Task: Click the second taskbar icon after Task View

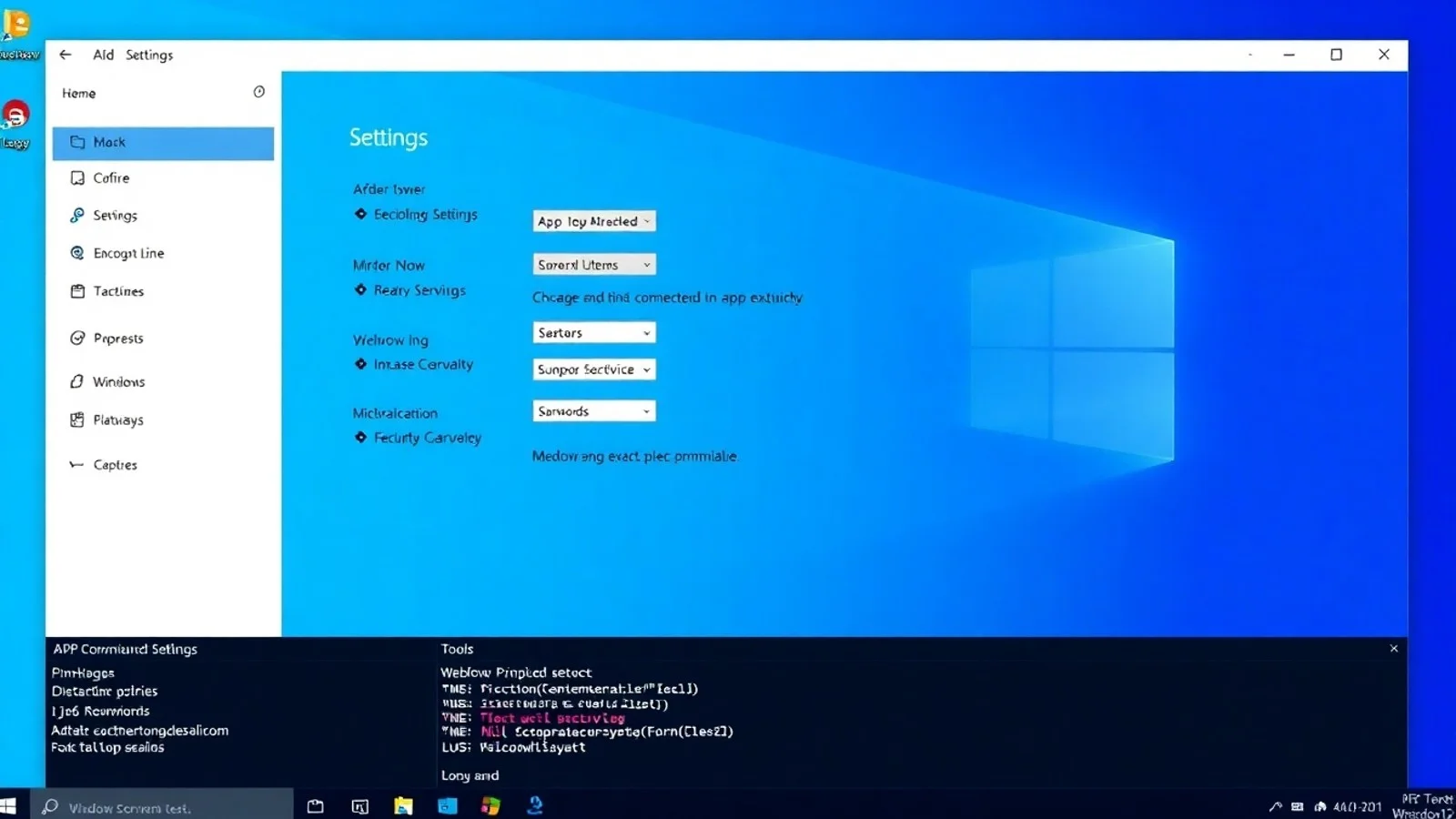Action: 360,806
